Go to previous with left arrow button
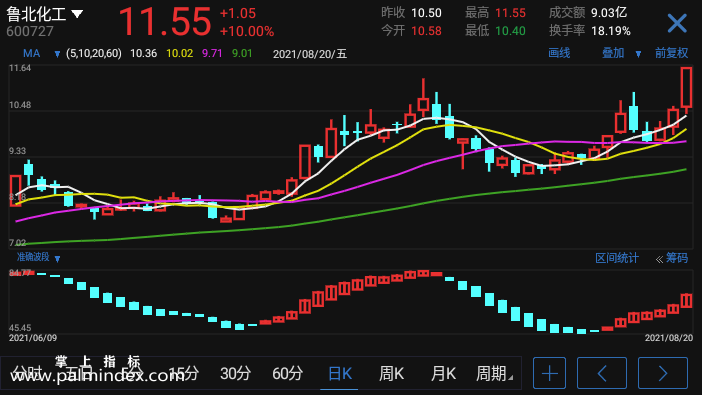702x395 pixels. [602, 373]
